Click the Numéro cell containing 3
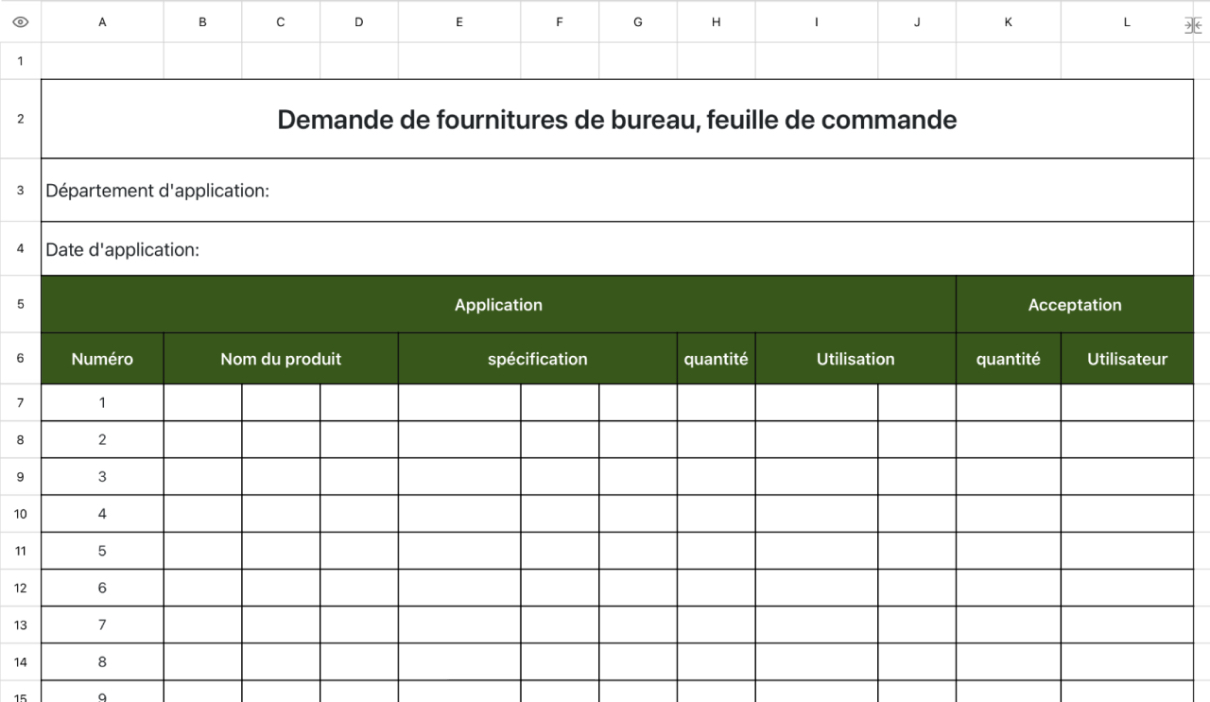 (x=102, y=476)
